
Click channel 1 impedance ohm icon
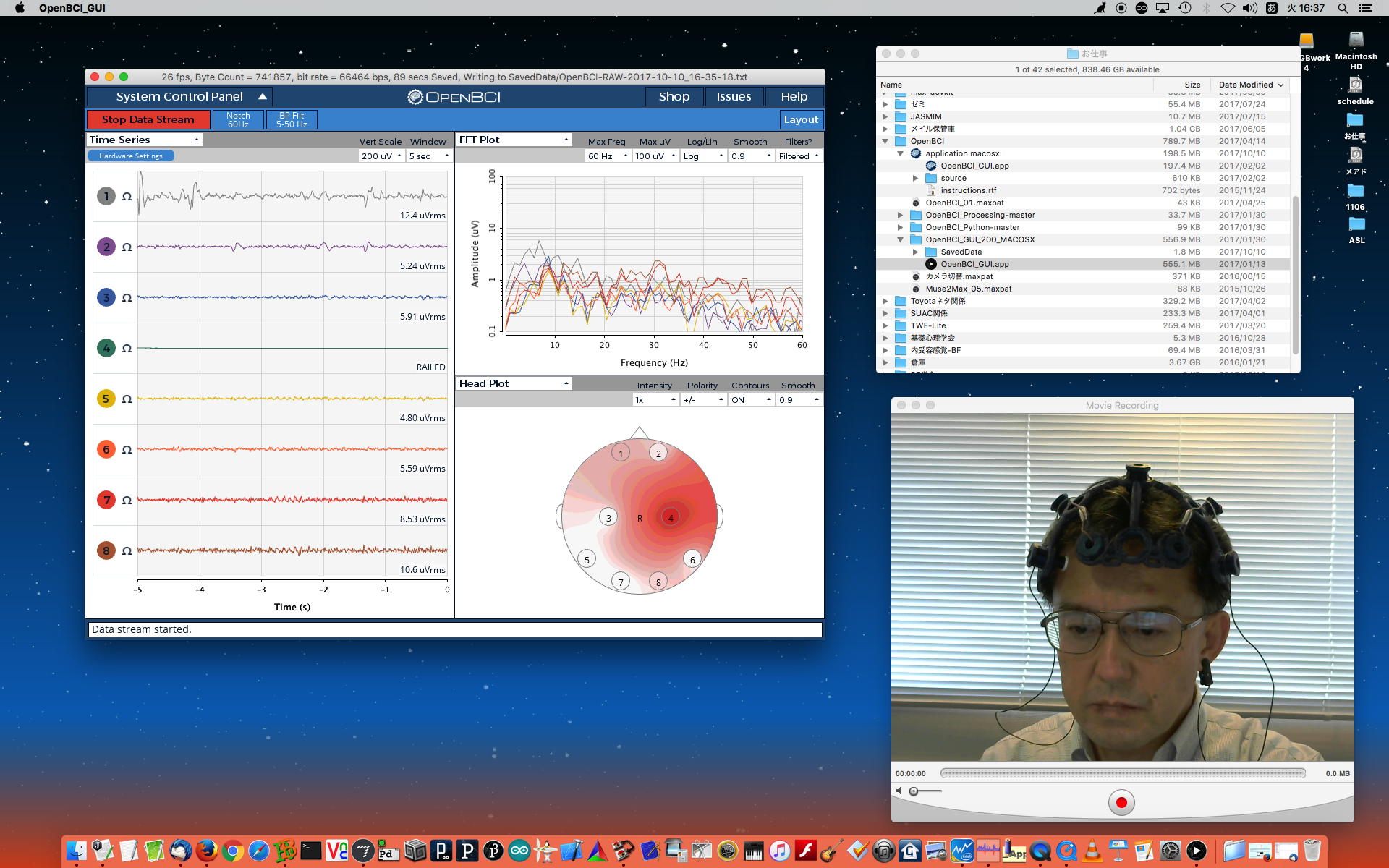[127, 196]
